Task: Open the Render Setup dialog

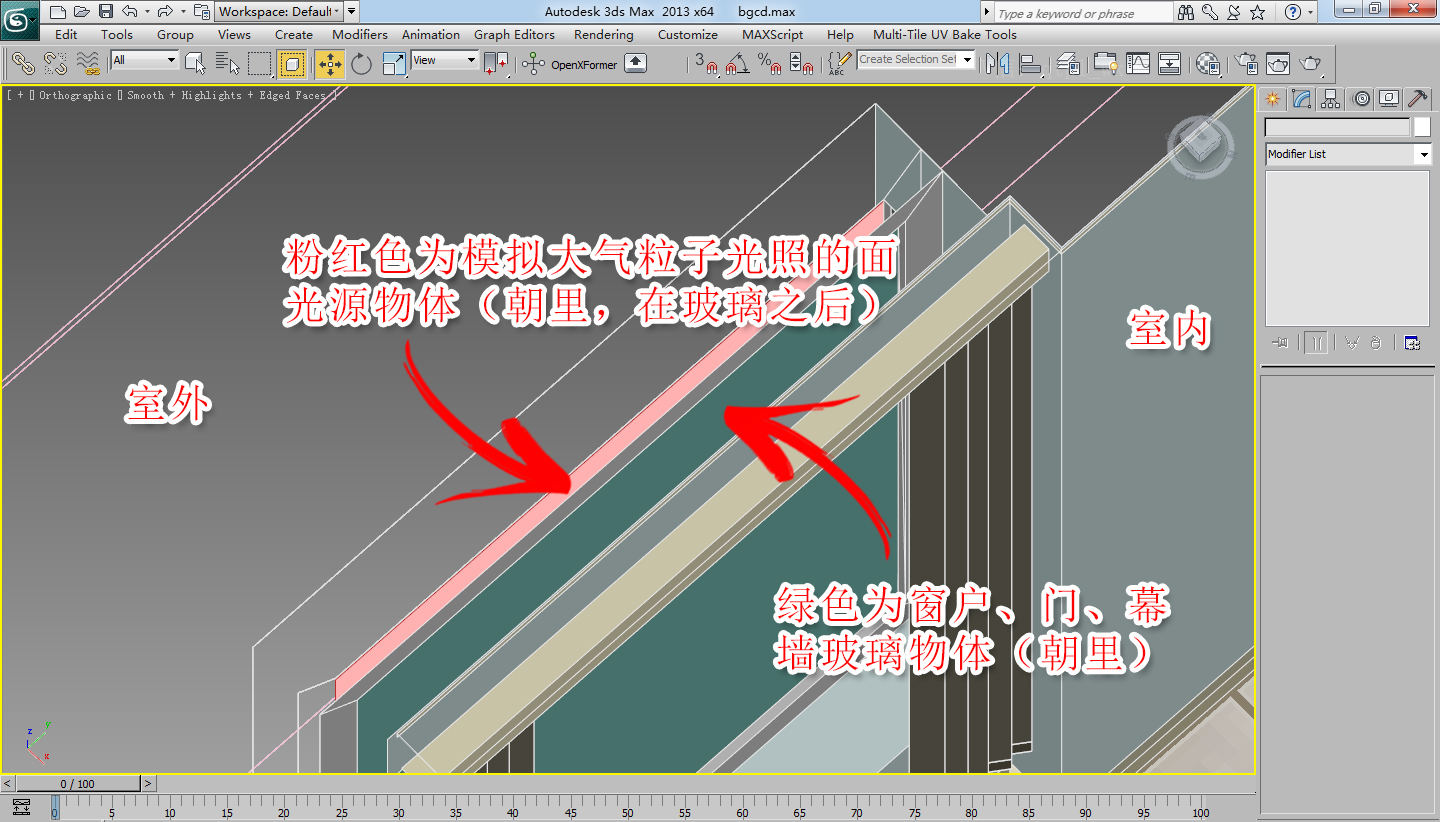Action: coord(1245,62)
